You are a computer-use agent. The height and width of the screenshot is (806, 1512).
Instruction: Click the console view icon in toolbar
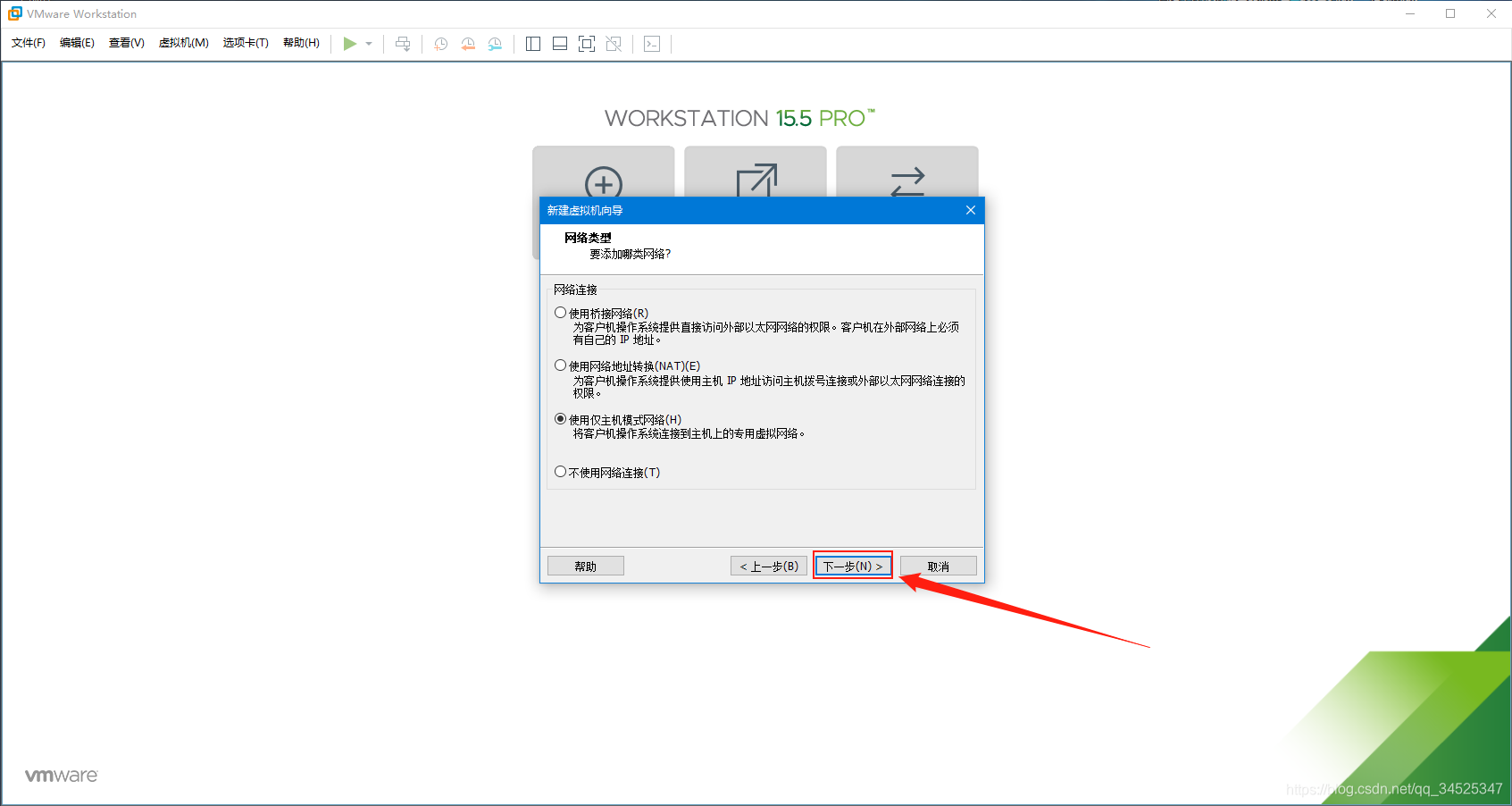click(652, 44)
